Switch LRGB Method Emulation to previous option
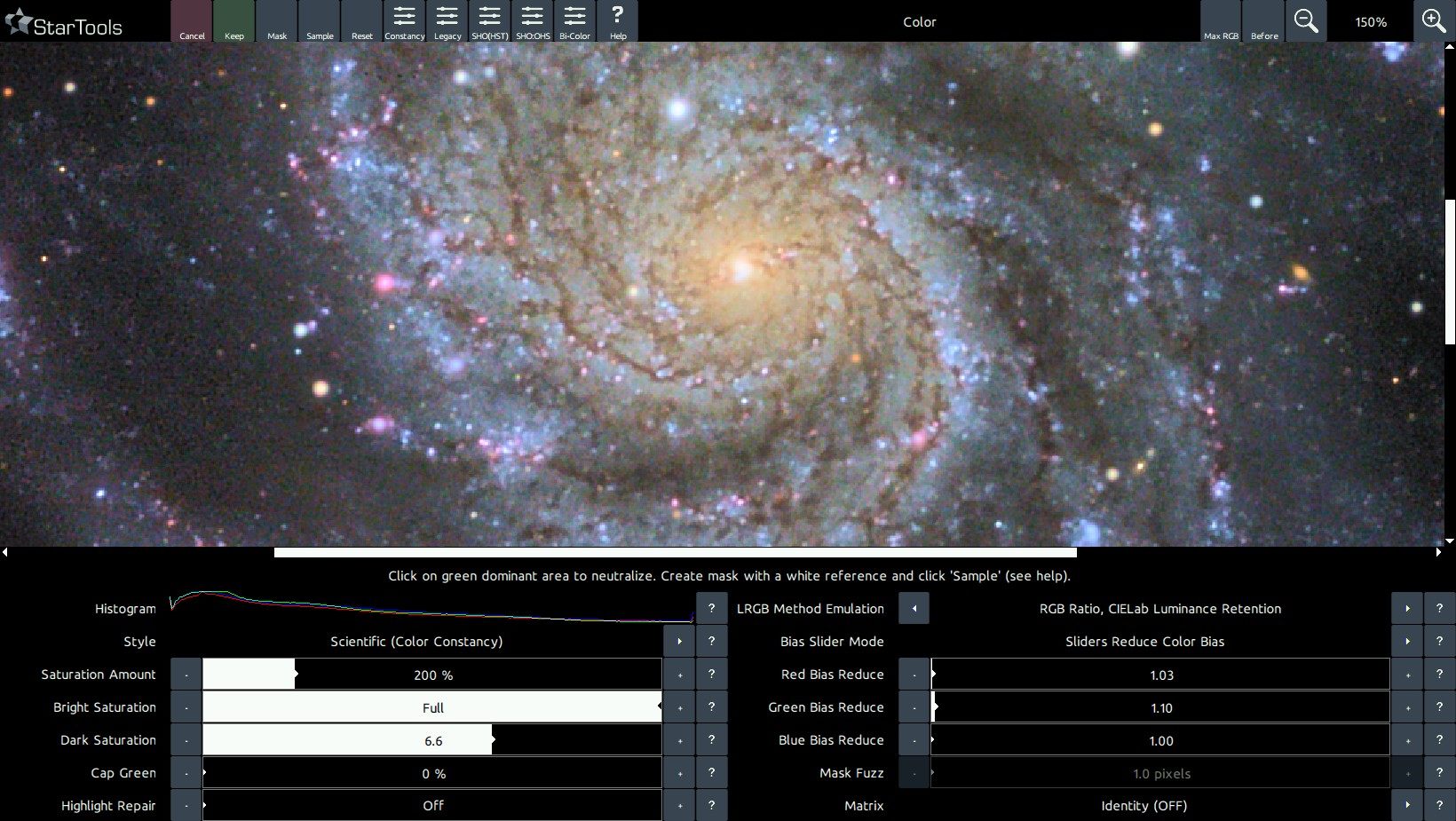 click(x=914, y=609)
